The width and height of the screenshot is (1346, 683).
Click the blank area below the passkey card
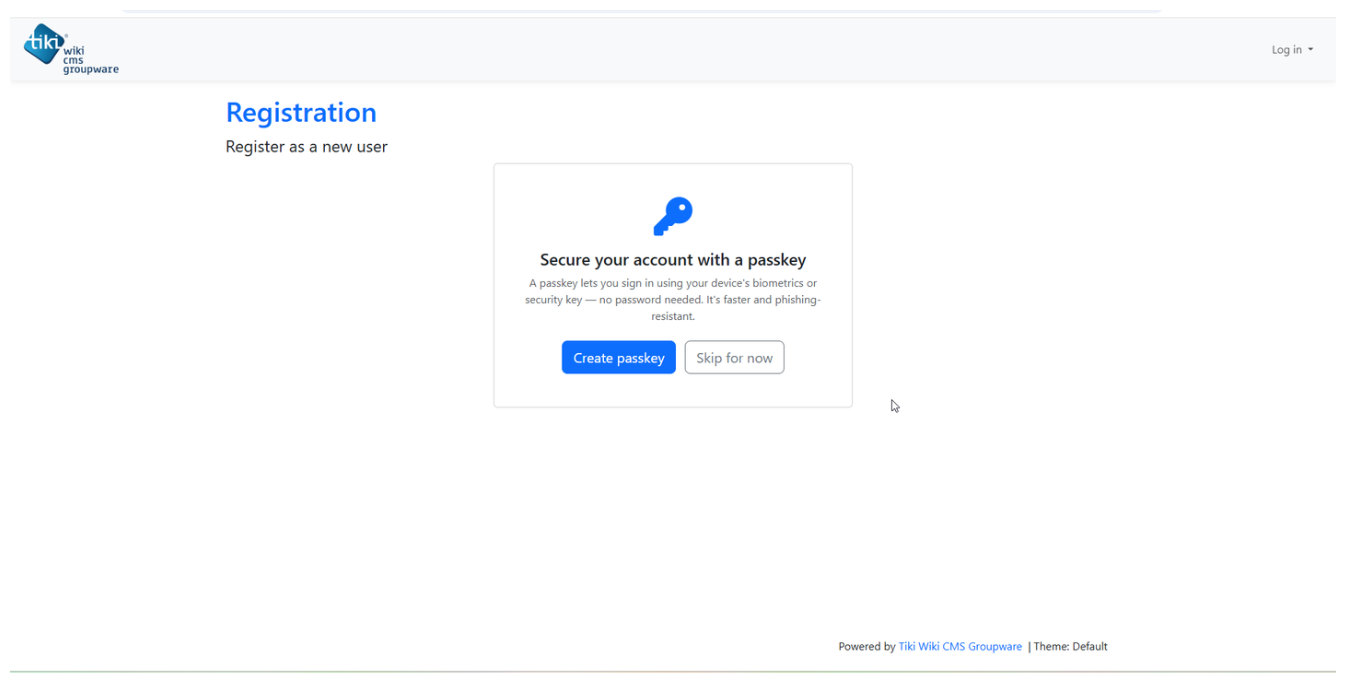673,510
